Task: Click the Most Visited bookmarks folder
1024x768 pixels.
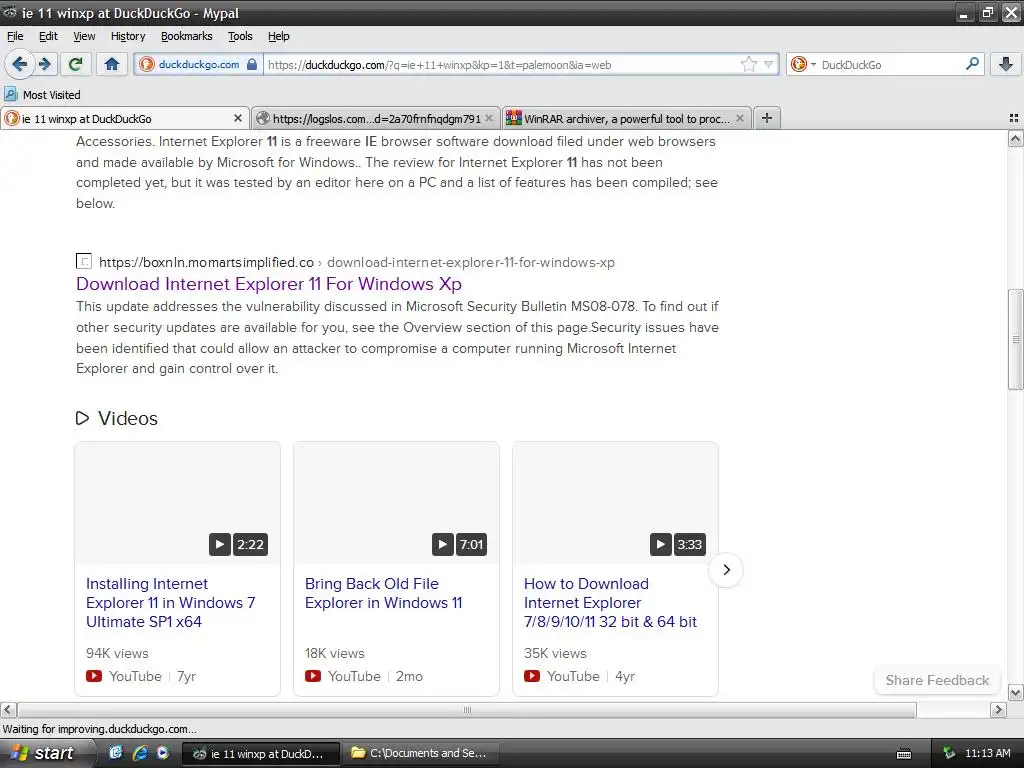Action: point(42,95)
